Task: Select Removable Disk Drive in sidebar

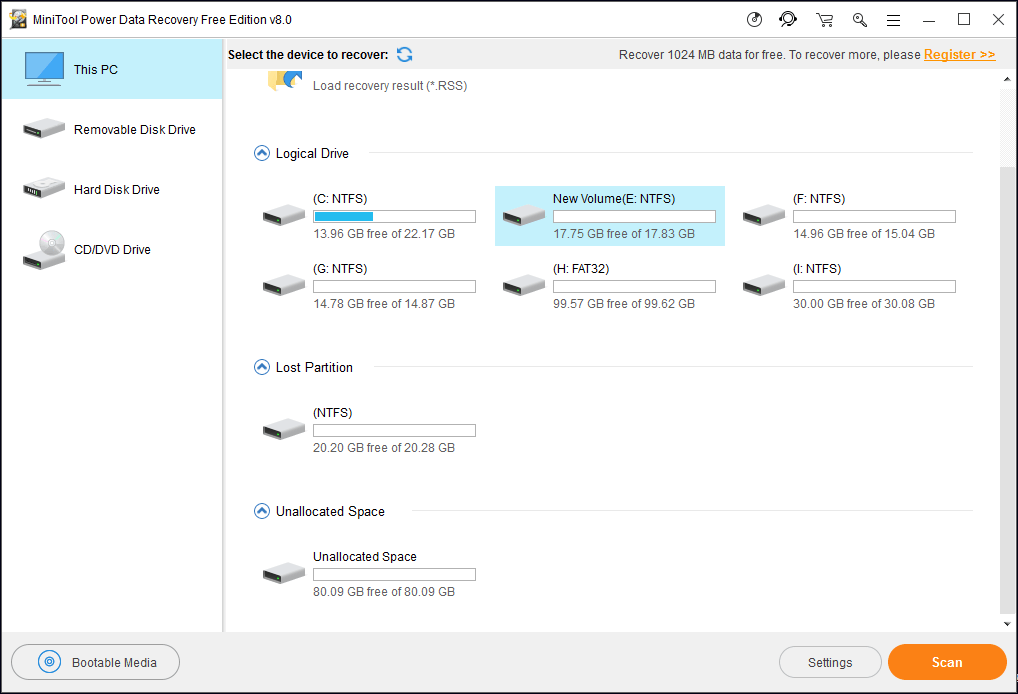Action: pyautogui.click(x=112, y=129)
